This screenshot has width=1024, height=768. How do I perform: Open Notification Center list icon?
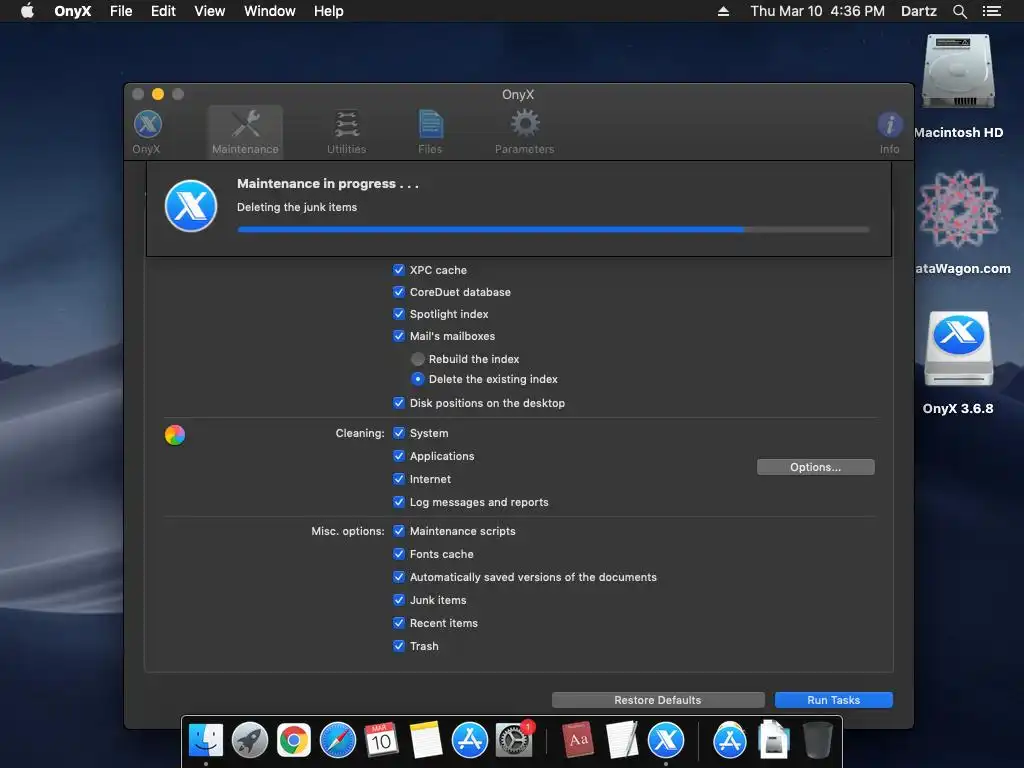pos(991,11)
